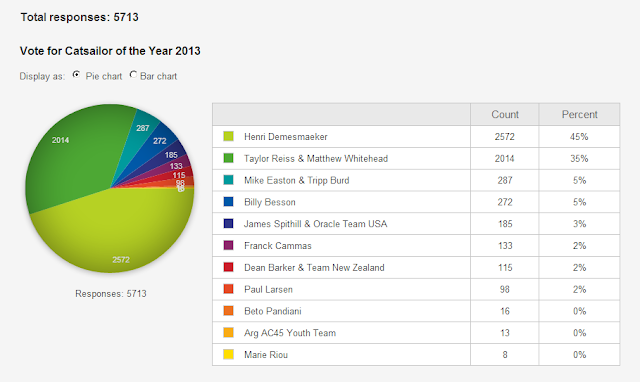Click the teal Mike Easton legend swatch
Viewport: 640px width, 382px height.
click(229, 180)
